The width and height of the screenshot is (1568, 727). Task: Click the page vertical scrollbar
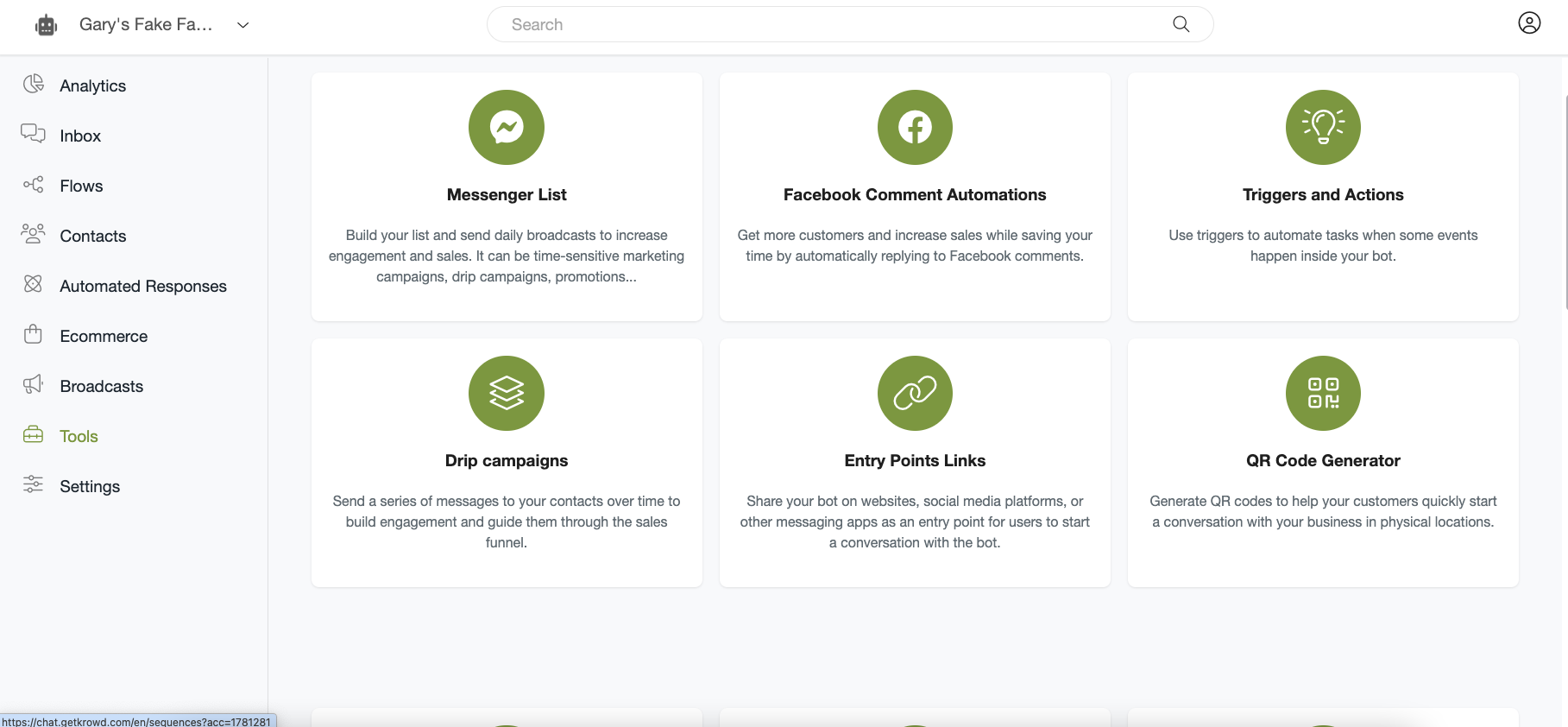pyautogui.click(x=1565, y=202)
